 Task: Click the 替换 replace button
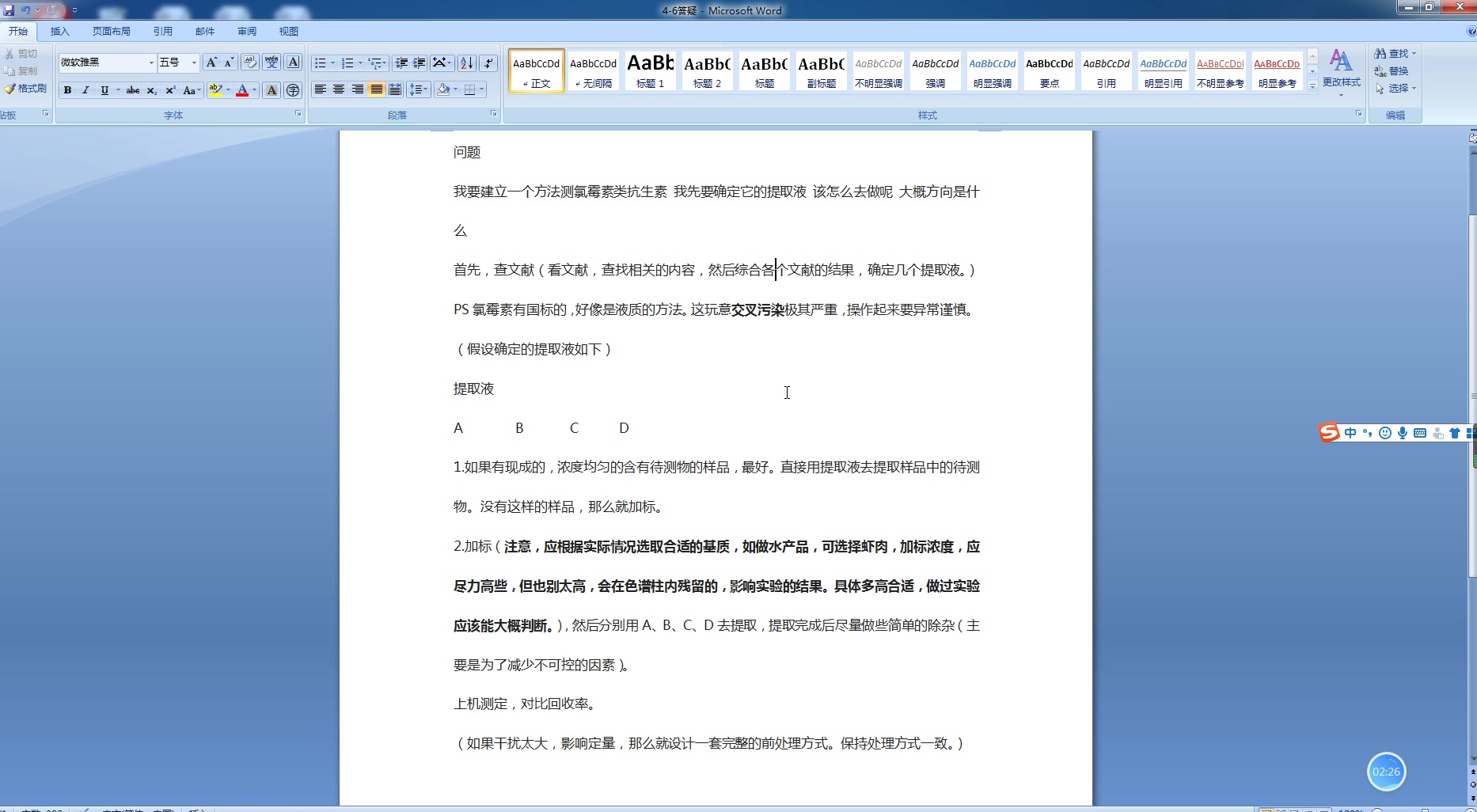pos(1392,70)
